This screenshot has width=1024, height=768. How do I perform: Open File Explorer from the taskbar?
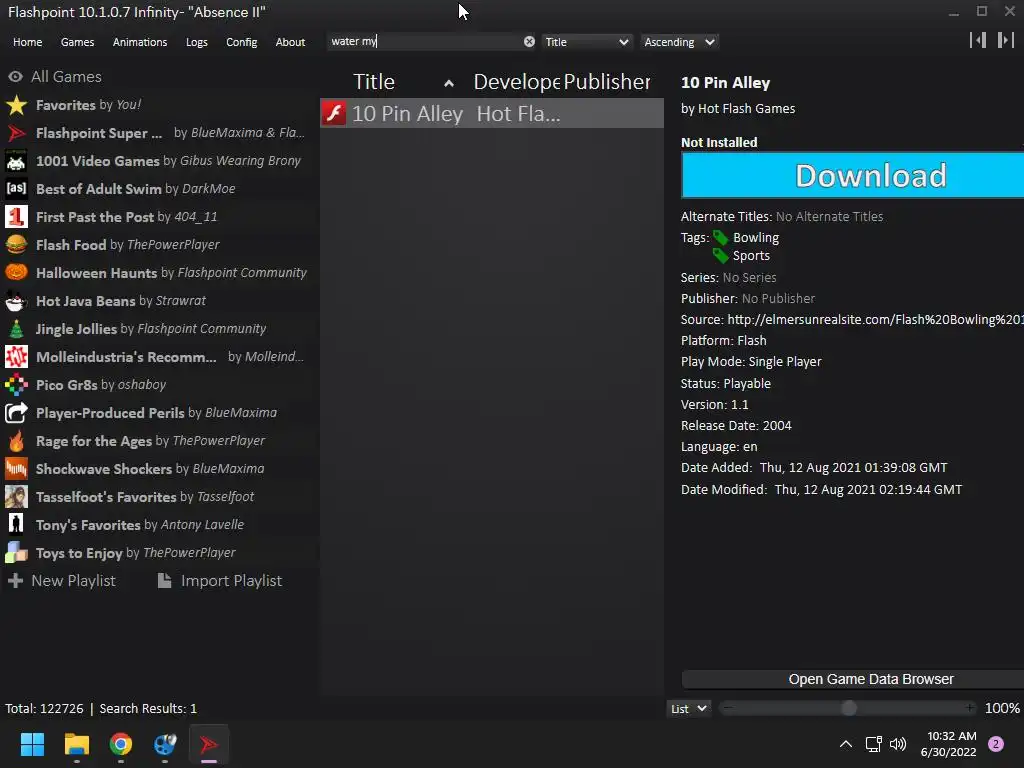(x=76, y=744)
